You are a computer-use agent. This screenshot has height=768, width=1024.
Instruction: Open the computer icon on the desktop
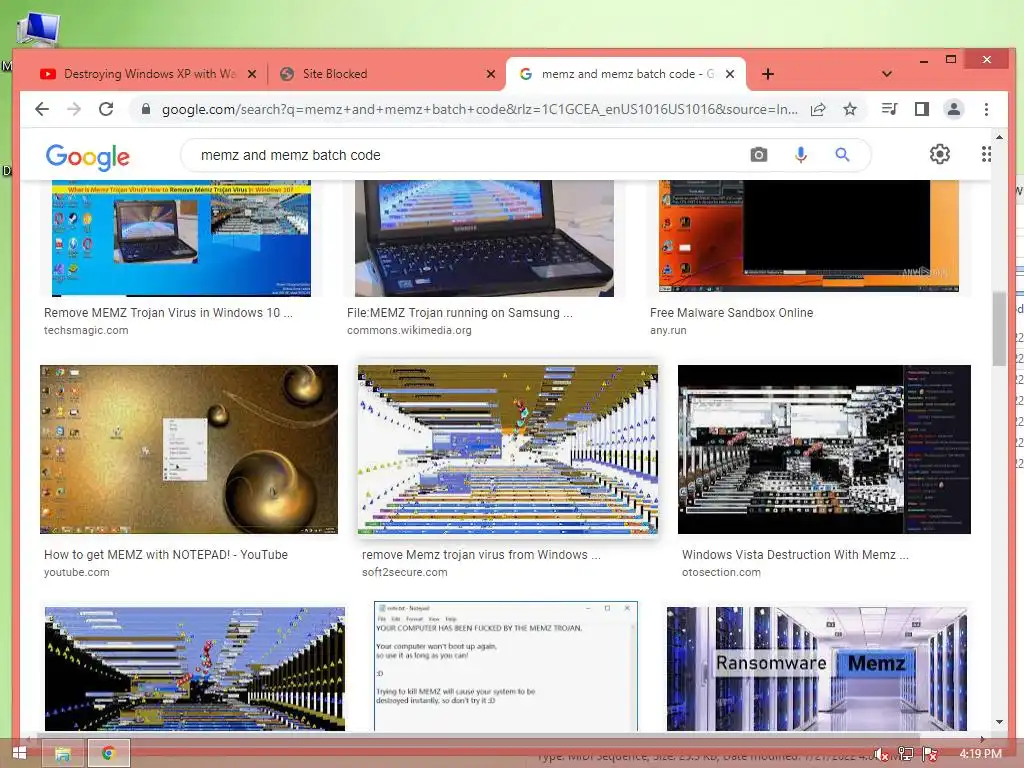point(39,29)
